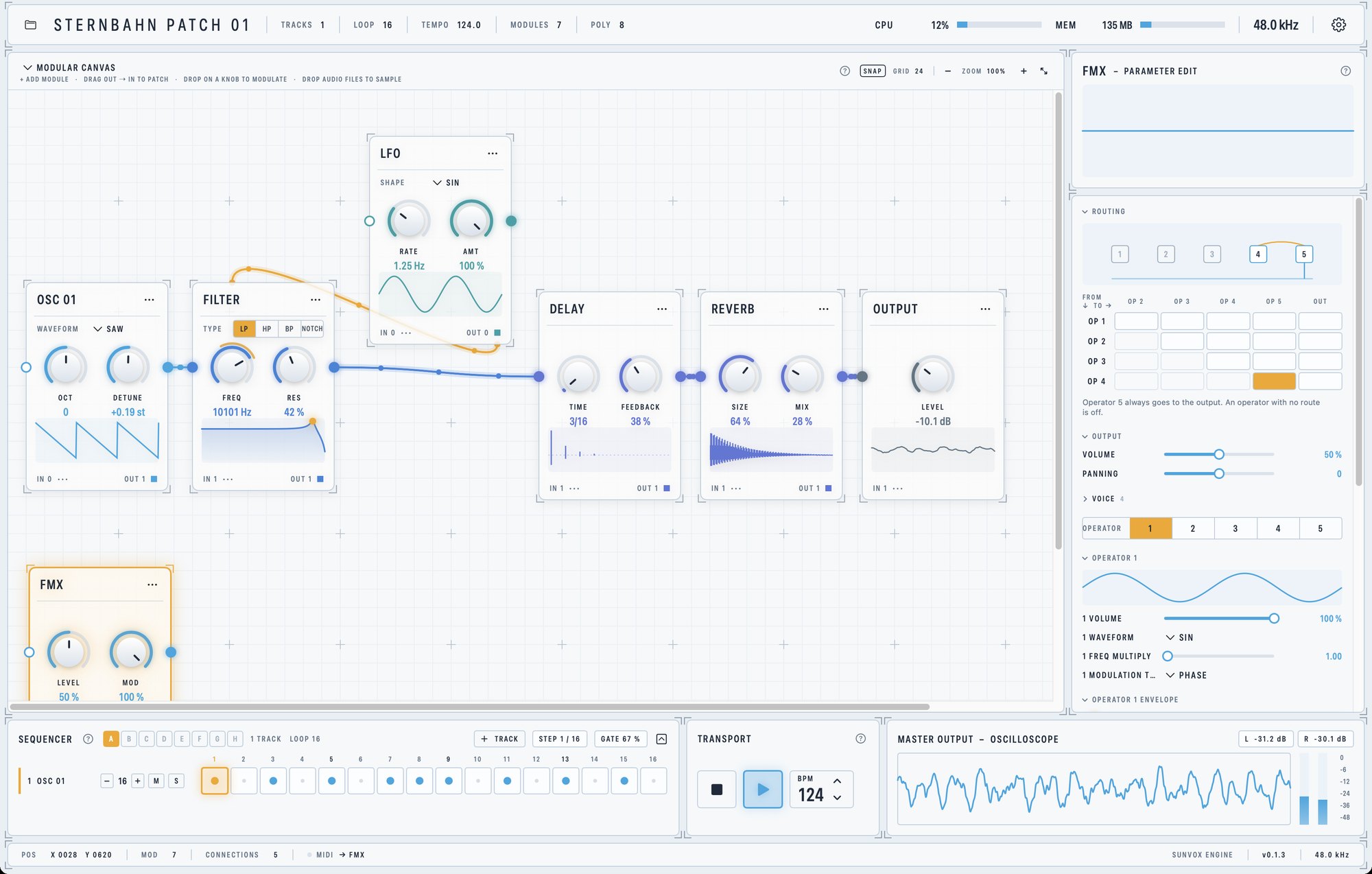Open FMX parameter edit help icon
The height and width of the screenshot is (874, 1372).
pyautogui.click(x=1345, y=71)
